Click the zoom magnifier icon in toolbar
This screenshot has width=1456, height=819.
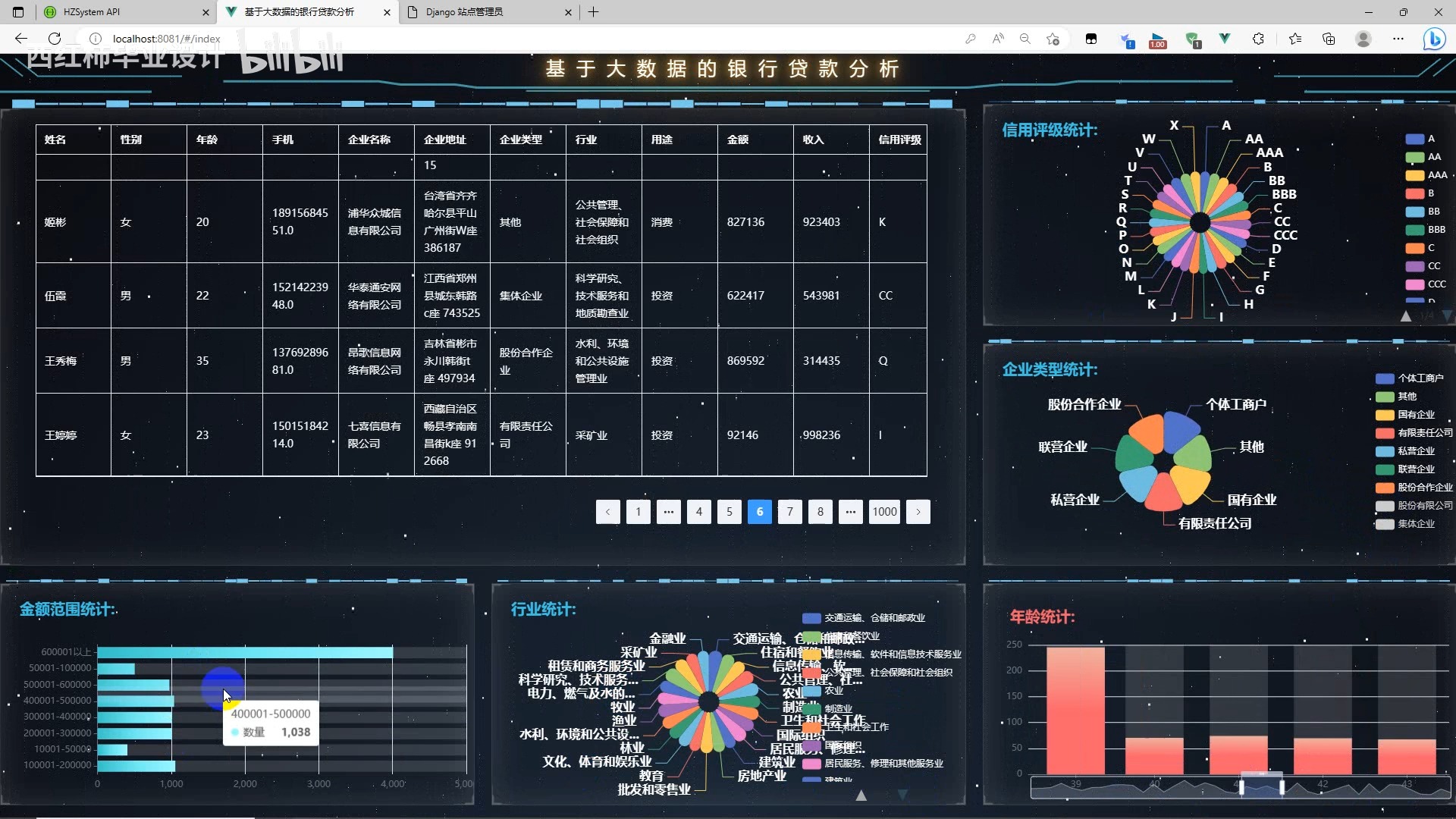click(x=1025, y=39)
